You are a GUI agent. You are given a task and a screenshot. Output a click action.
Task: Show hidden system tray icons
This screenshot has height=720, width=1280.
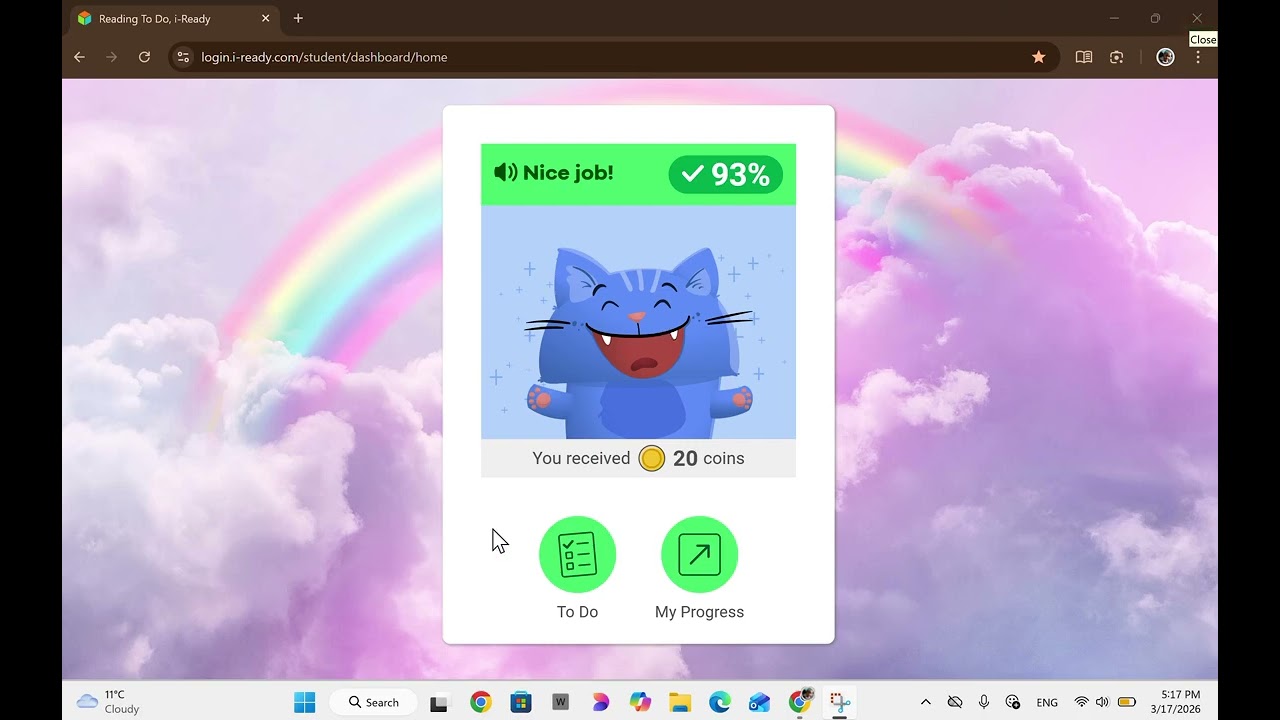click(x=926, y=702)
